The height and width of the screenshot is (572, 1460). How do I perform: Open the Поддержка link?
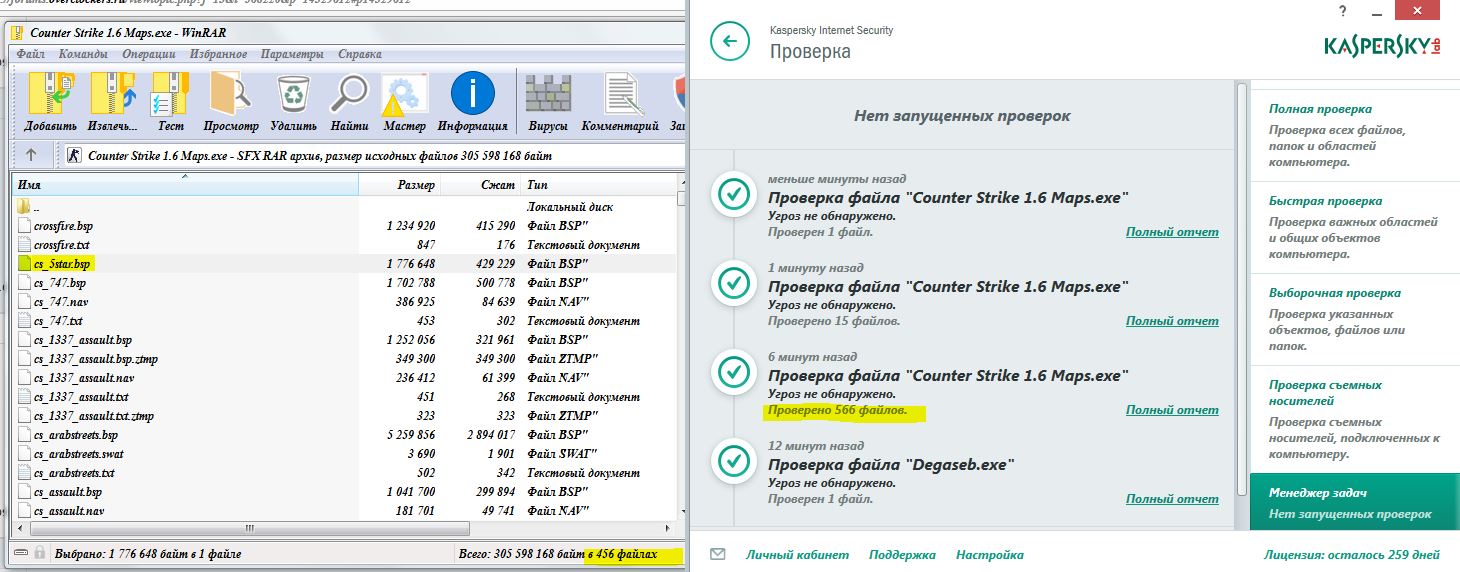point(902,555)
